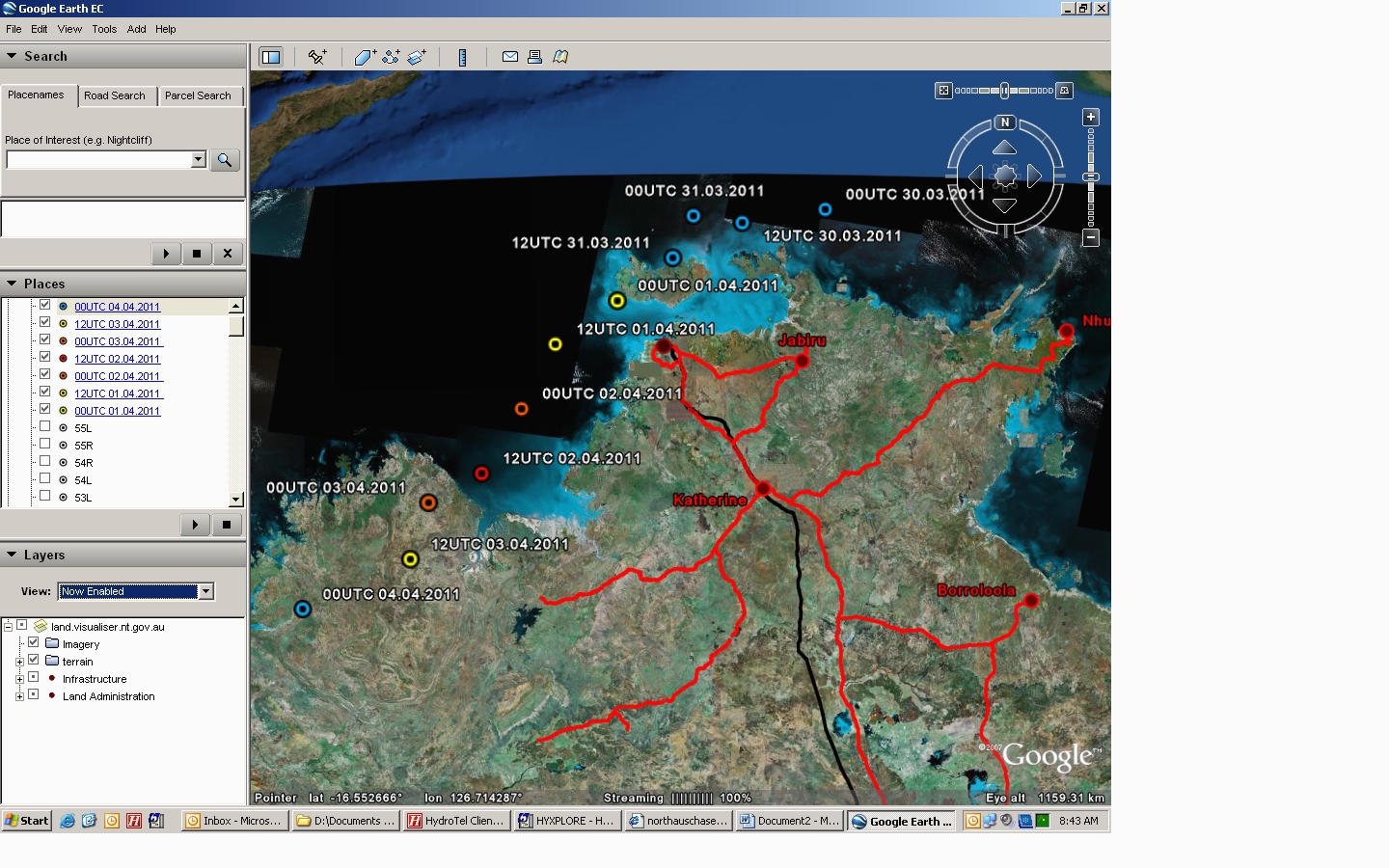Click the zoom out minus button
Viewport: 1389px width, 868px height.
point(1091,237)
